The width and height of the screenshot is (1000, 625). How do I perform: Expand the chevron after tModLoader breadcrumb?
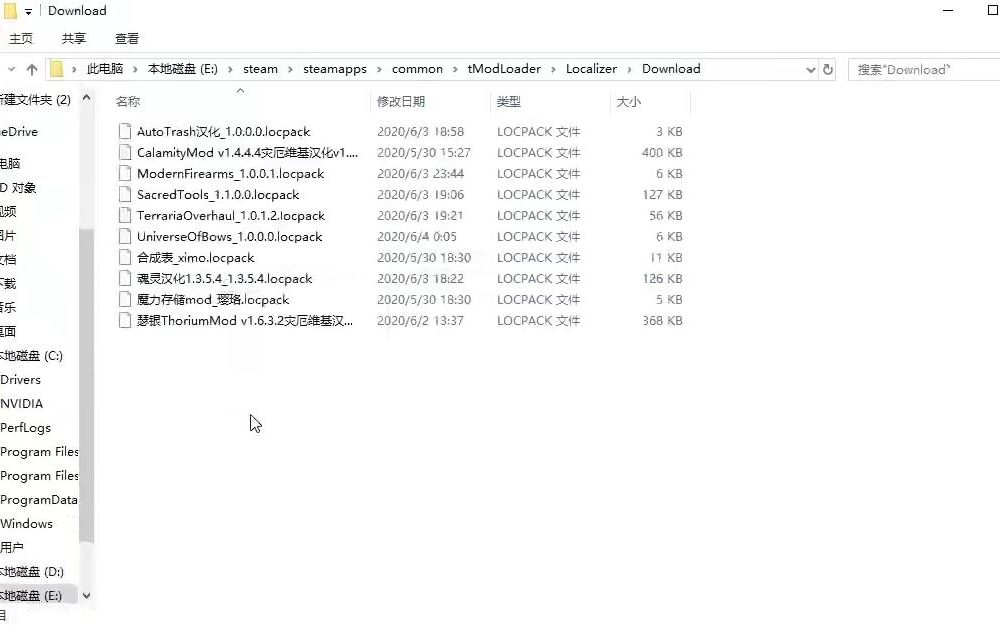click(x=553, y=69)
